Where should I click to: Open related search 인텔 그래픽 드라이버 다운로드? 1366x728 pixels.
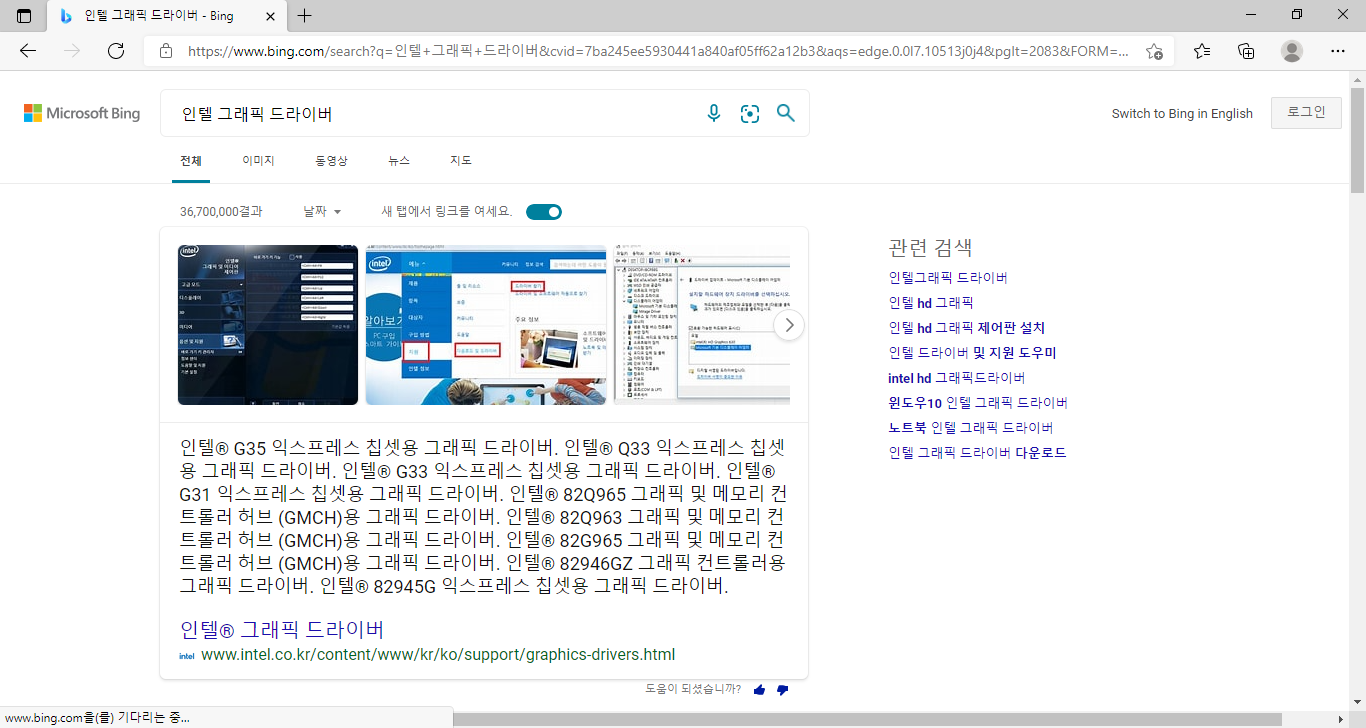[977, 453]
